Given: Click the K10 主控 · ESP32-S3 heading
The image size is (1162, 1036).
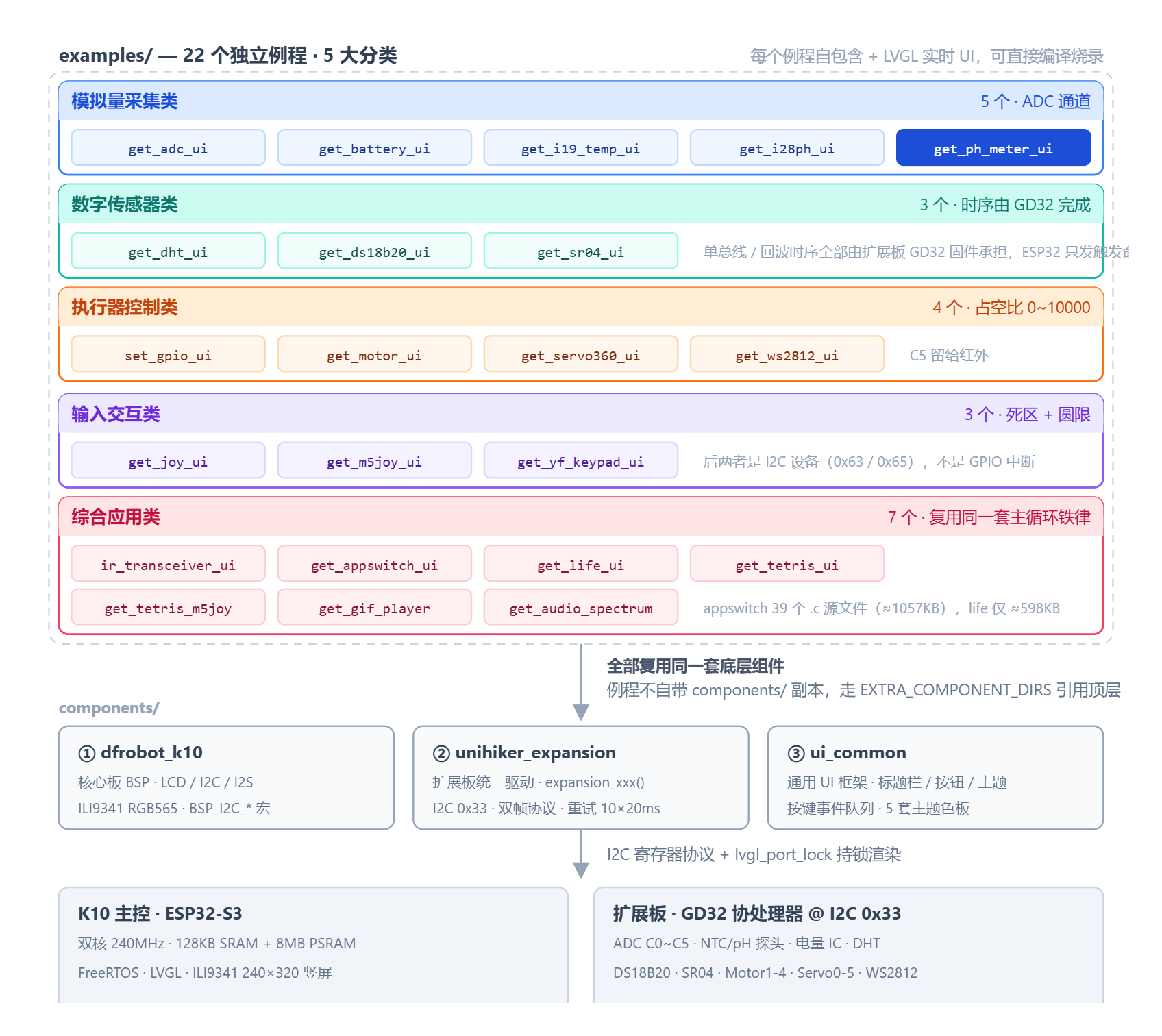Looking at the screenshot, I should tap(160, 913).
